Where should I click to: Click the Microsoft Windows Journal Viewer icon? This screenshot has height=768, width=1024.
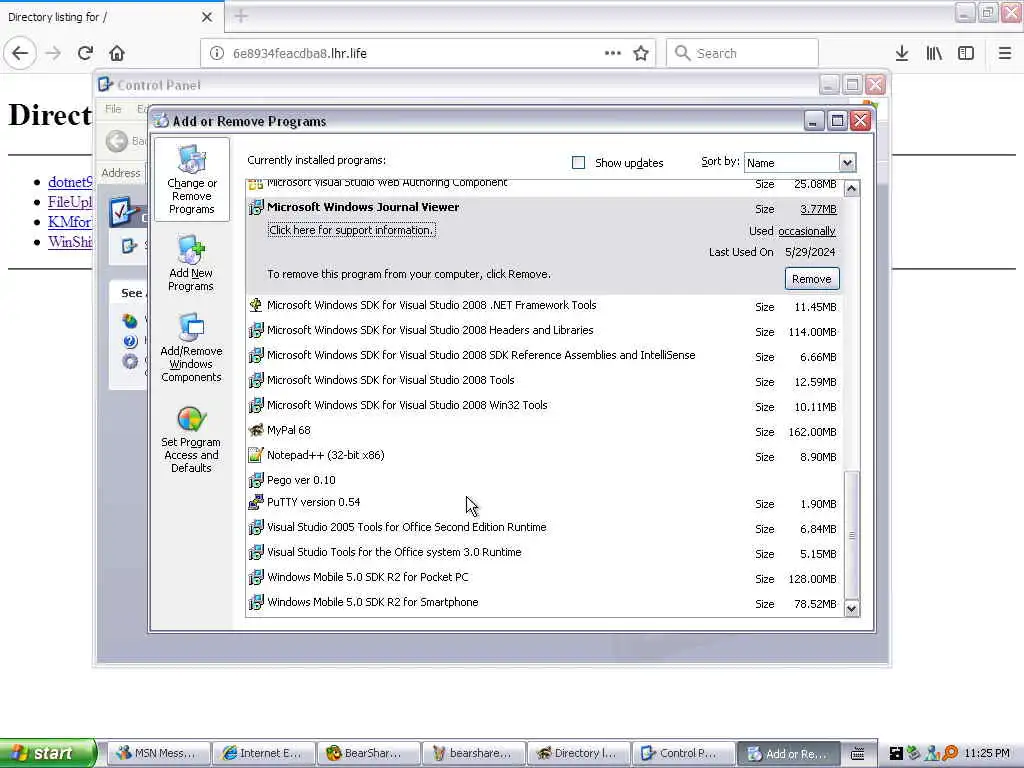coord(256,208)
